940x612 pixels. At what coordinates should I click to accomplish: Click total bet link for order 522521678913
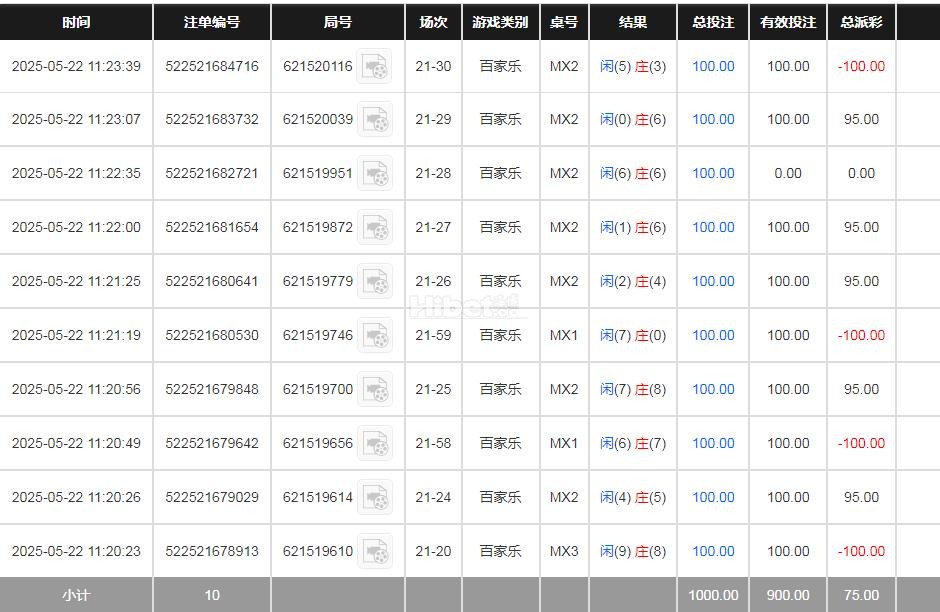point(713,551)
